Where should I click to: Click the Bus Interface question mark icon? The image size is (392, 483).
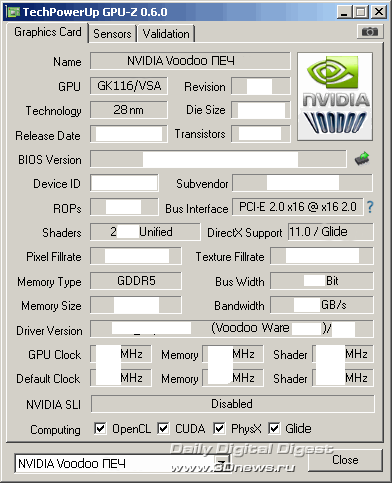pyautogui.click(x=370, y=207)
